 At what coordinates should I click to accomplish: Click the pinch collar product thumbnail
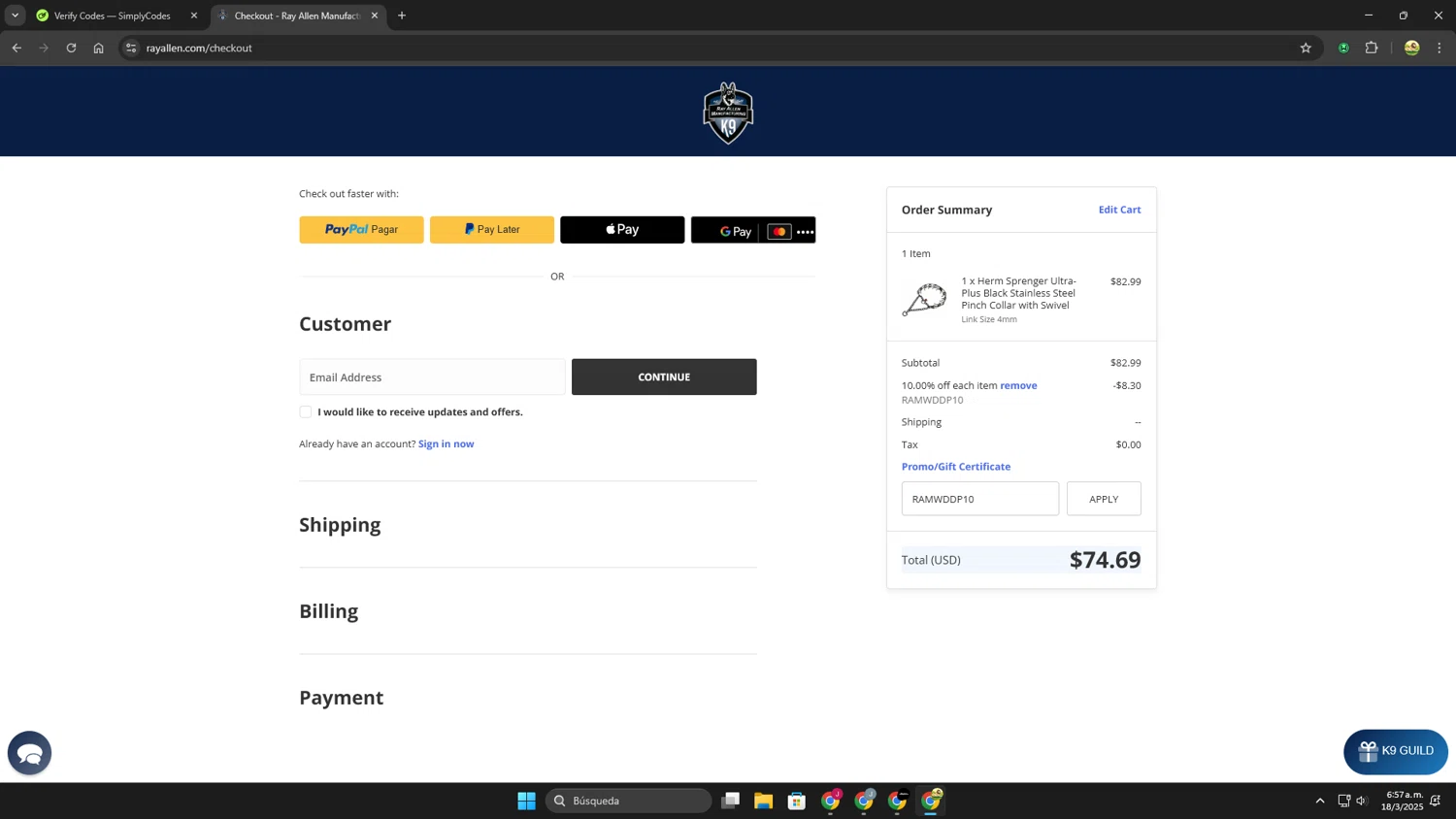924,299
